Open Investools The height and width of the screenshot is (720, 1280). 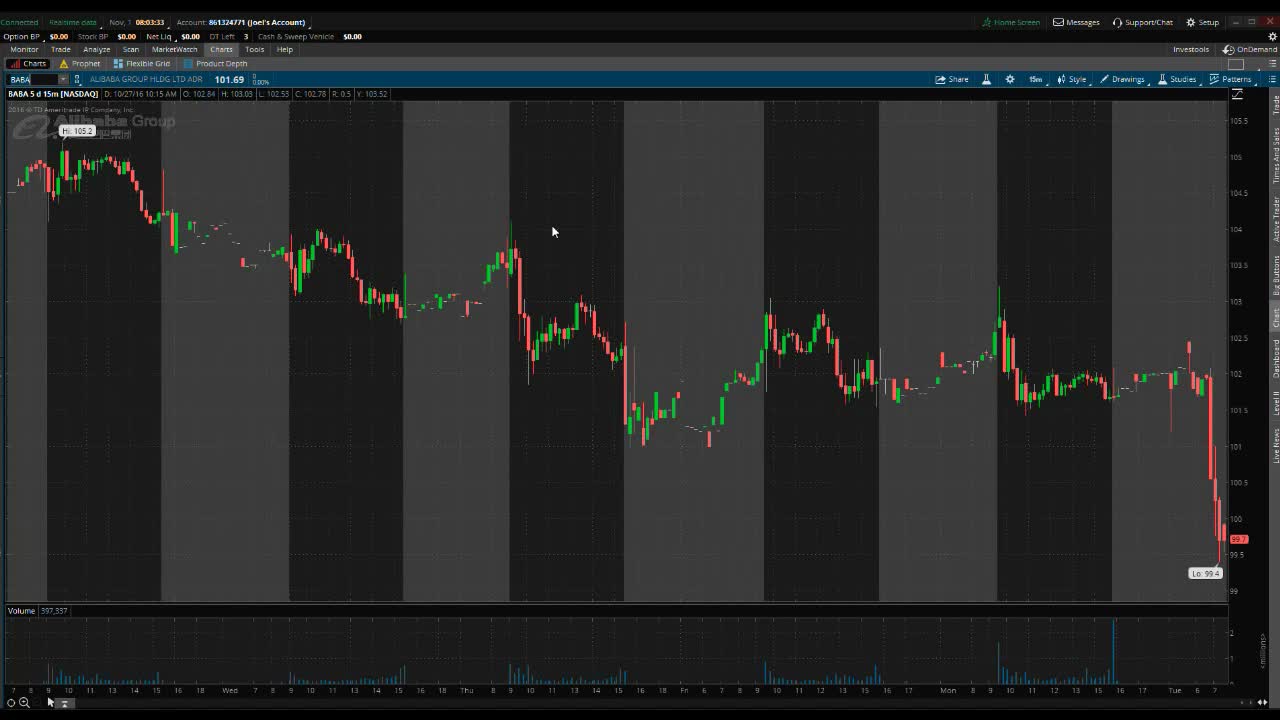coord(1191,49)
